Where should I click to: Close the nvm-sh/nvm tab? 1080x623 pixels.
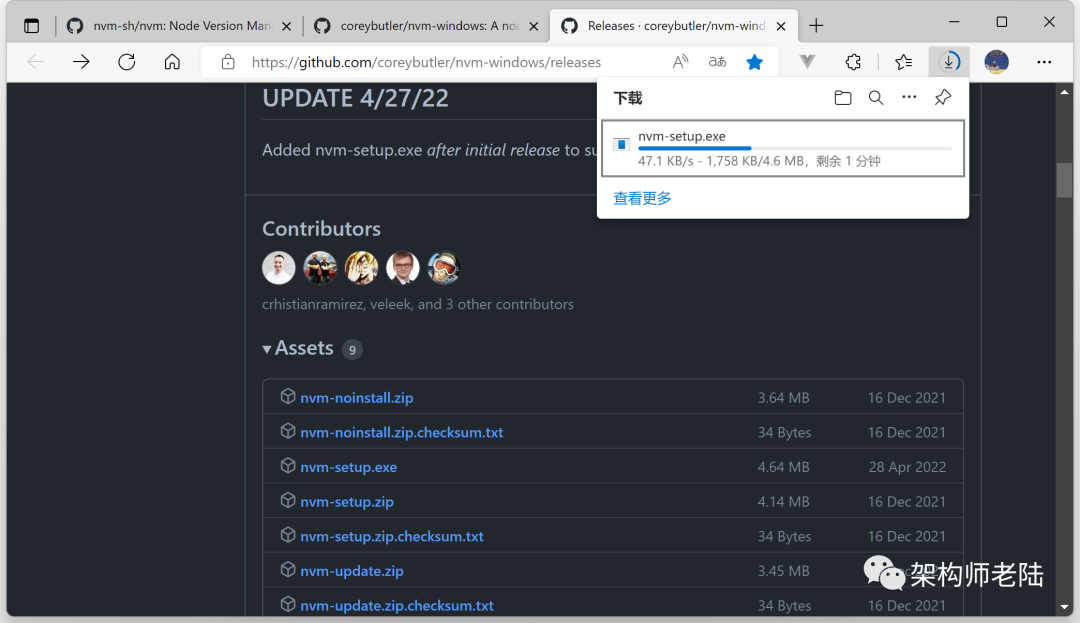(287, 26)
